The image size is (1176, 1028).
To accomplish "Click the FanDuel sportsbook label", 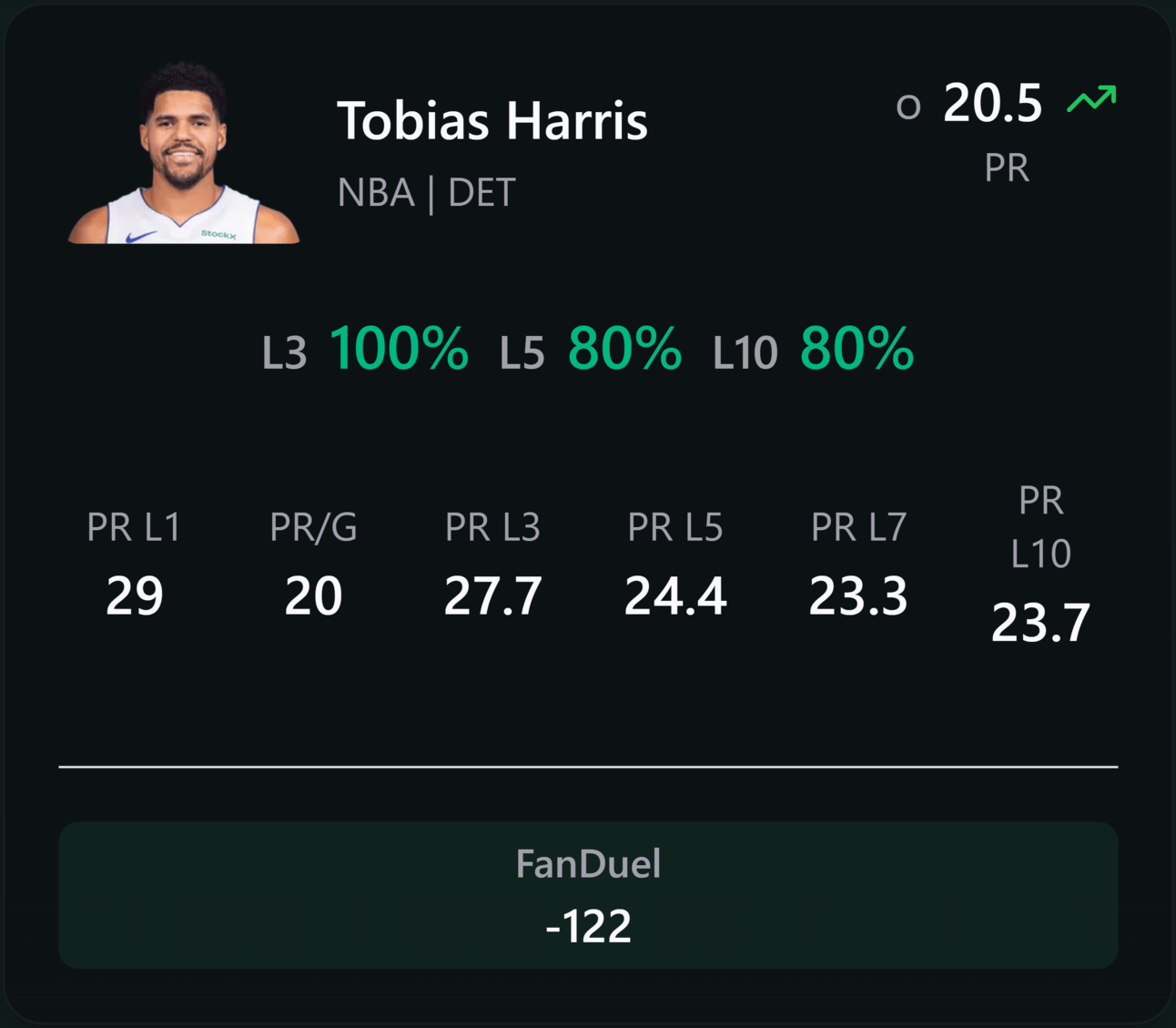I will click(588, 863).
